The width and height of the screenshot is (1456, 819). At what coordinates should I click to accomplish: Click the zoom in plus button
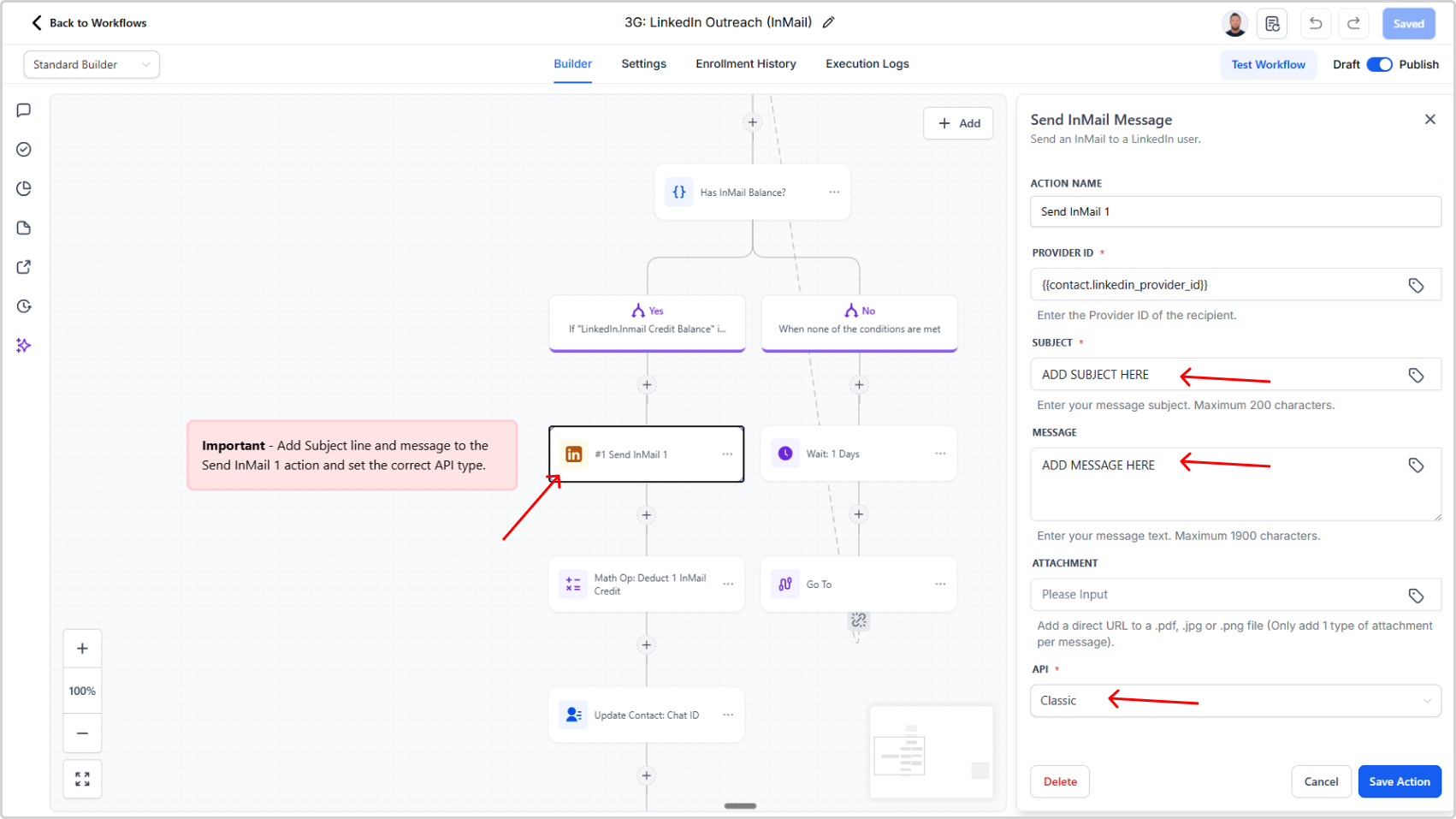pyautogui.click(x=82, y=649)
